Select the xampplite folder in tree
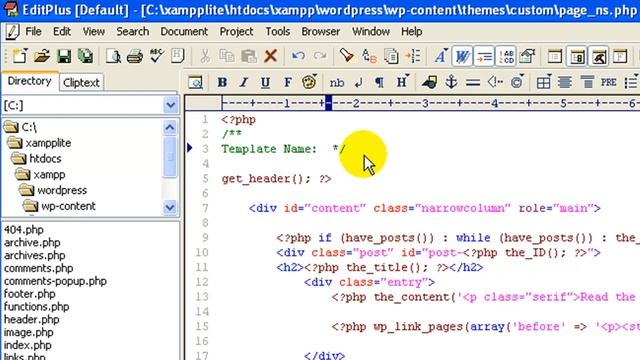The image size is (640, 360). [48, 143]
